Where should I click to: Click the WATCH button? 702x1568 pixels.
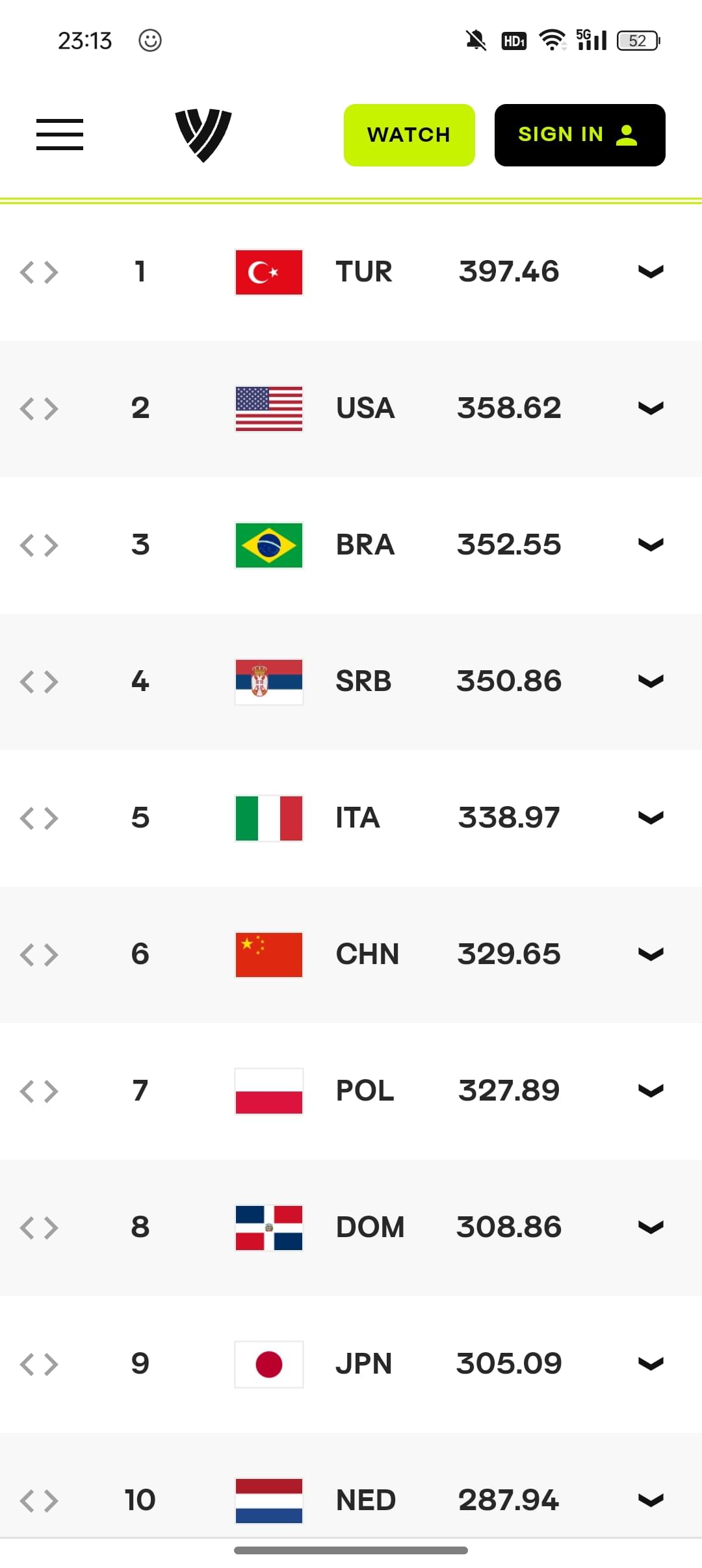(x=409, y=135)
